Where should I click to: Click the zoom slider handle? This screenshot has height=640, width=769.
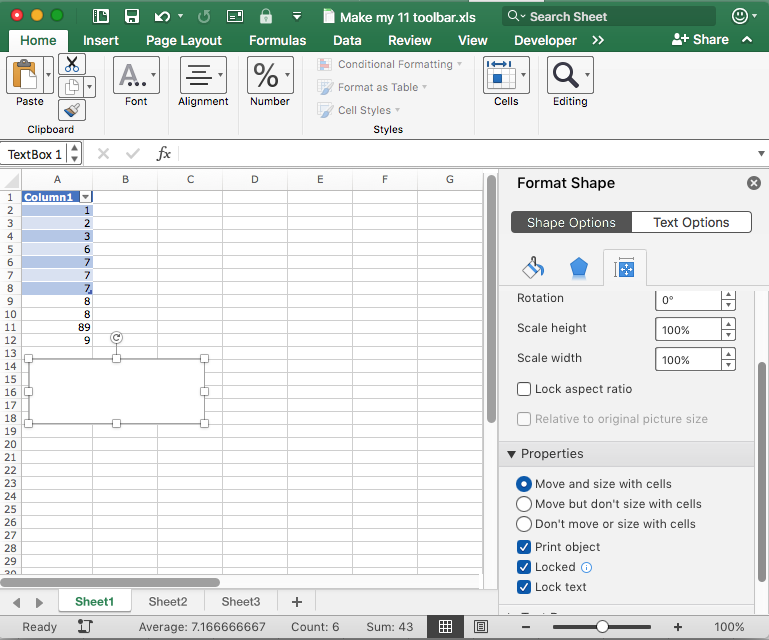pos(602,627)
